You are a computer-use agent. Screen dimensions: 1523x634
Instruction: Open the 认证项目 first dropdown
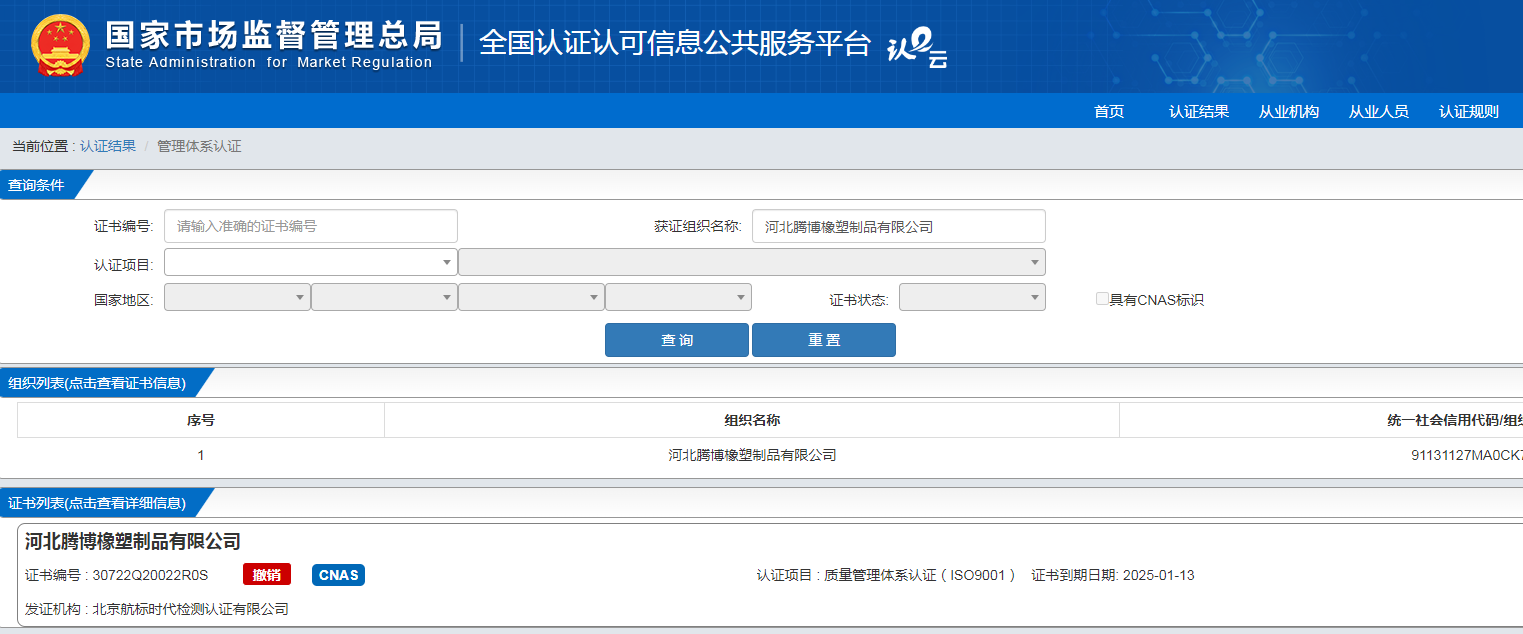tap(311, 262)
